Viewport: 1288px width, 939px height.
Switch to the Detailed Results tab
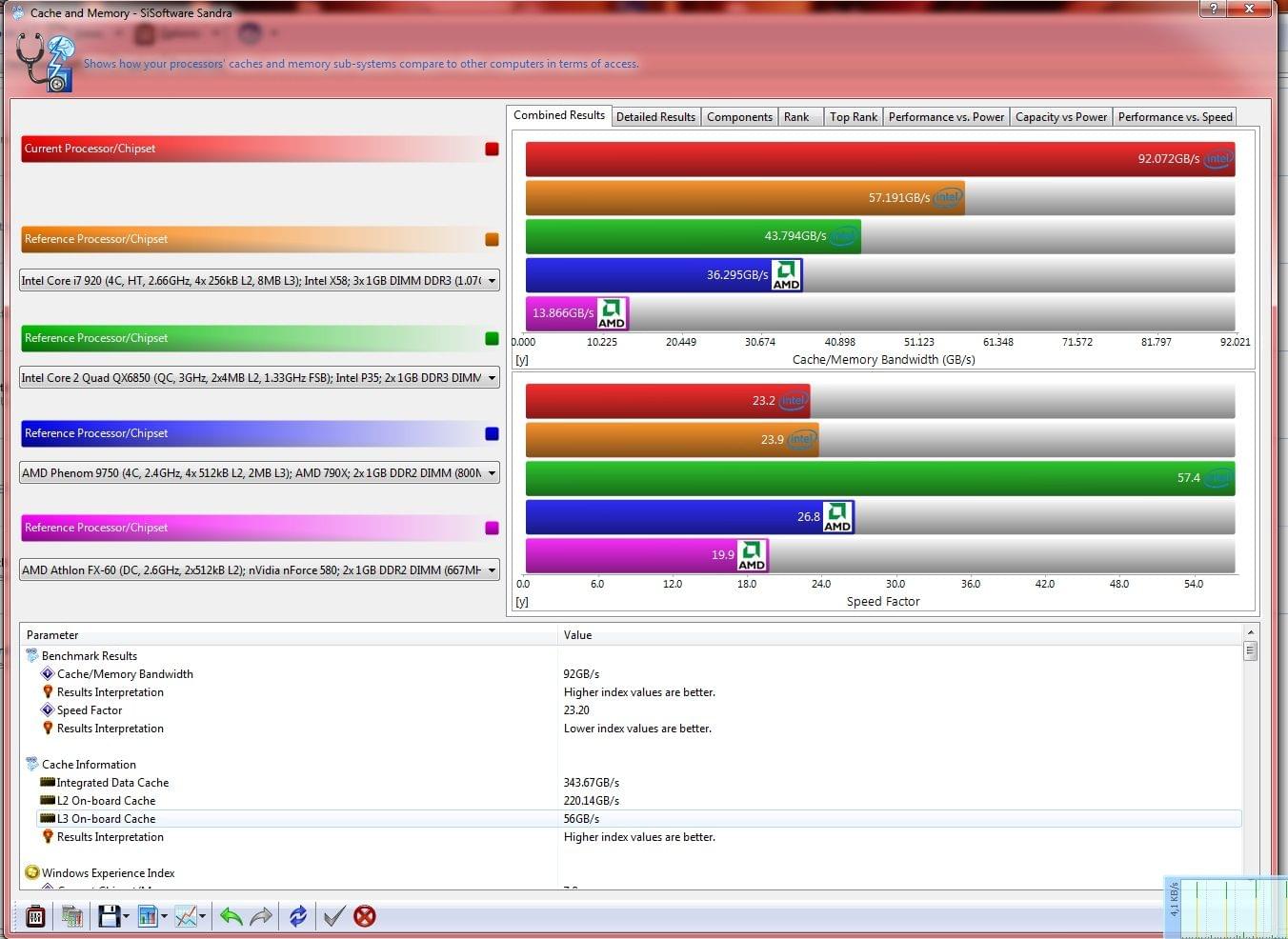pos(655,117)
